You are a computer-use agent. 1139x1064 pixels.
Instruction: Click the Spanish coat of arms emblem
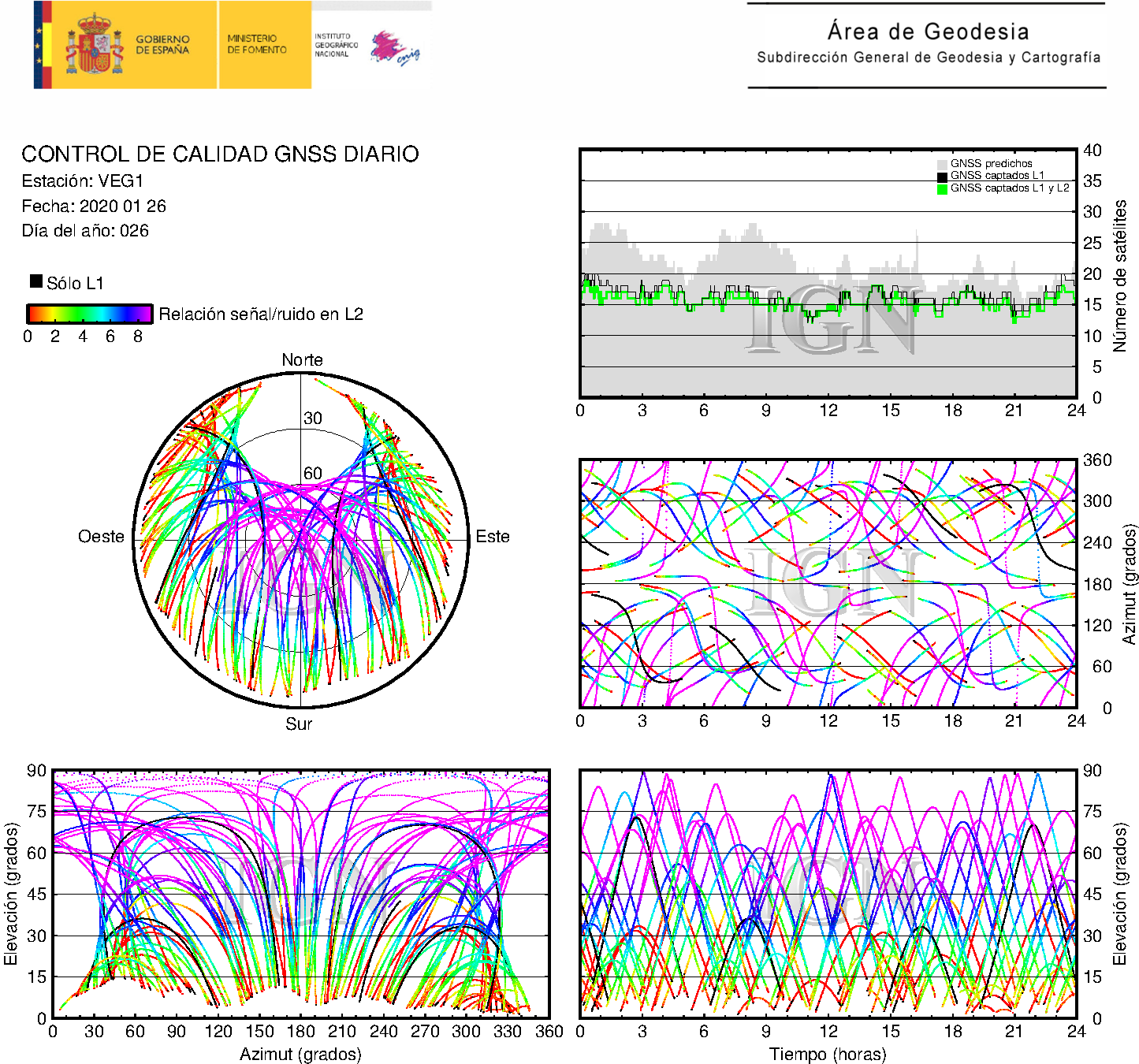pyautogui.click(x=95, y=45)
